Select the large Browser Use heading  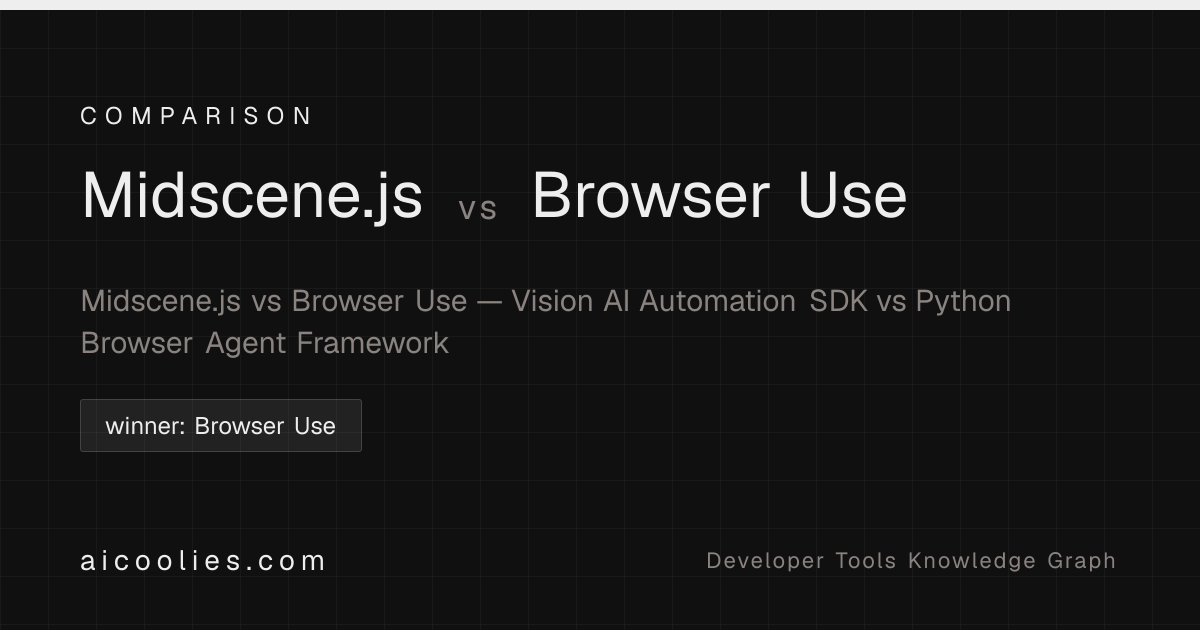tap(719, 195)
